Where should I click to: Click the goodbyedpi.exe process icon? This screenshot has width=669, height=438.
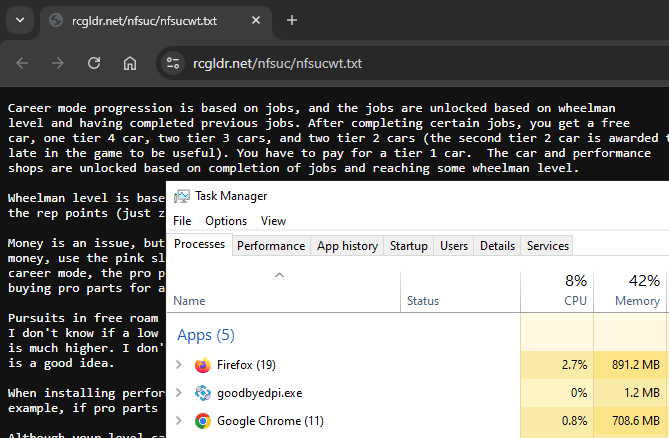point(203,393)
